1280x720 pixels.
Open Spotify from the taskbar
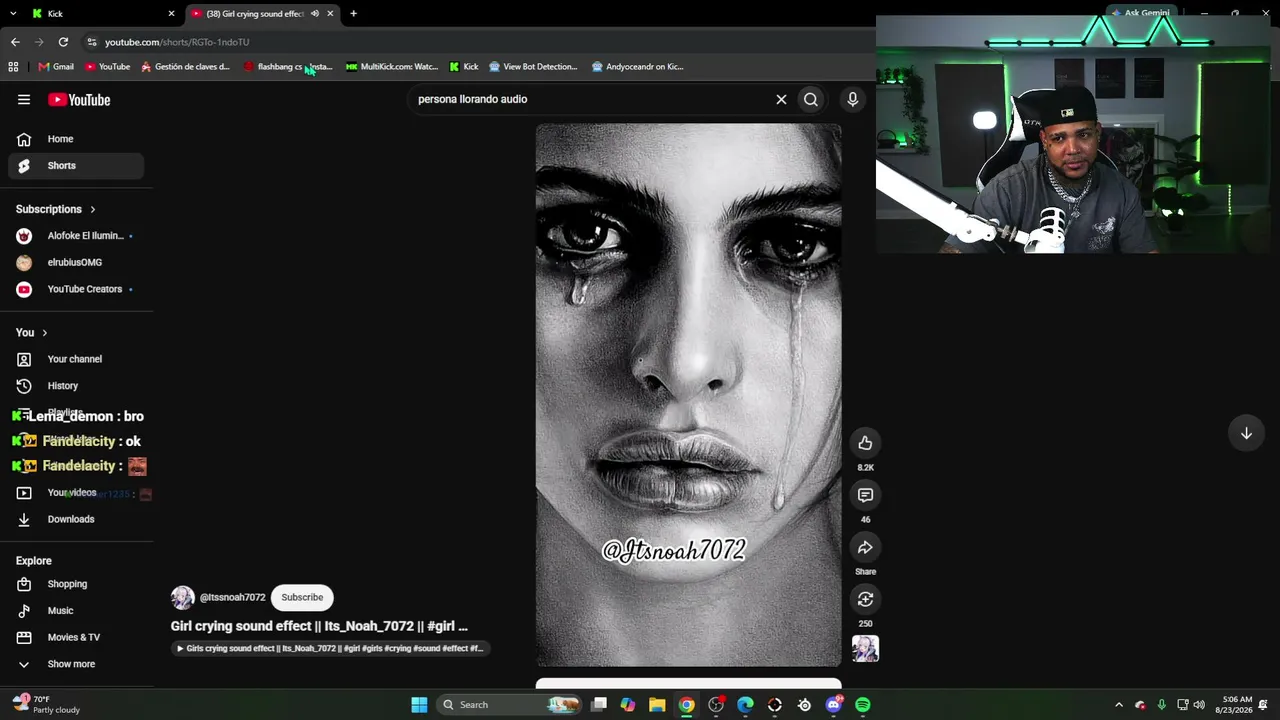point(863,705)
